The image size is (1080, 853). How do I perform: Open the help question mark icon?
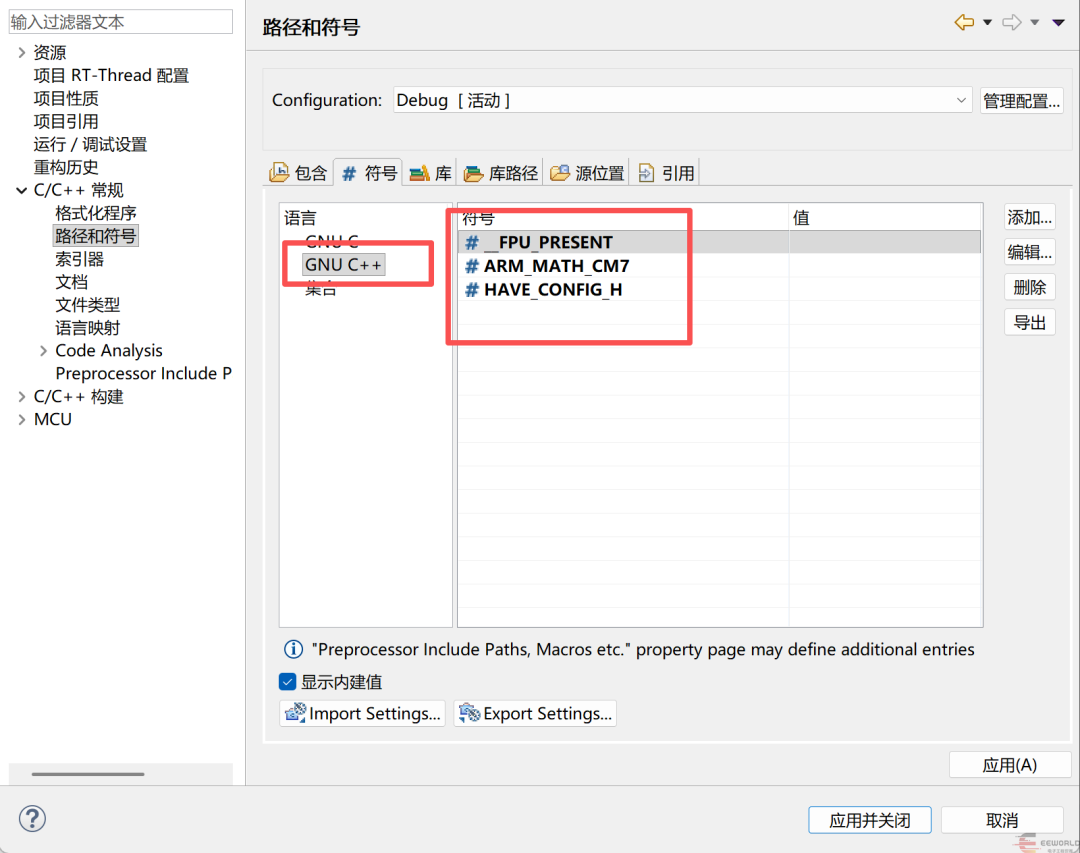click(32, 819)
